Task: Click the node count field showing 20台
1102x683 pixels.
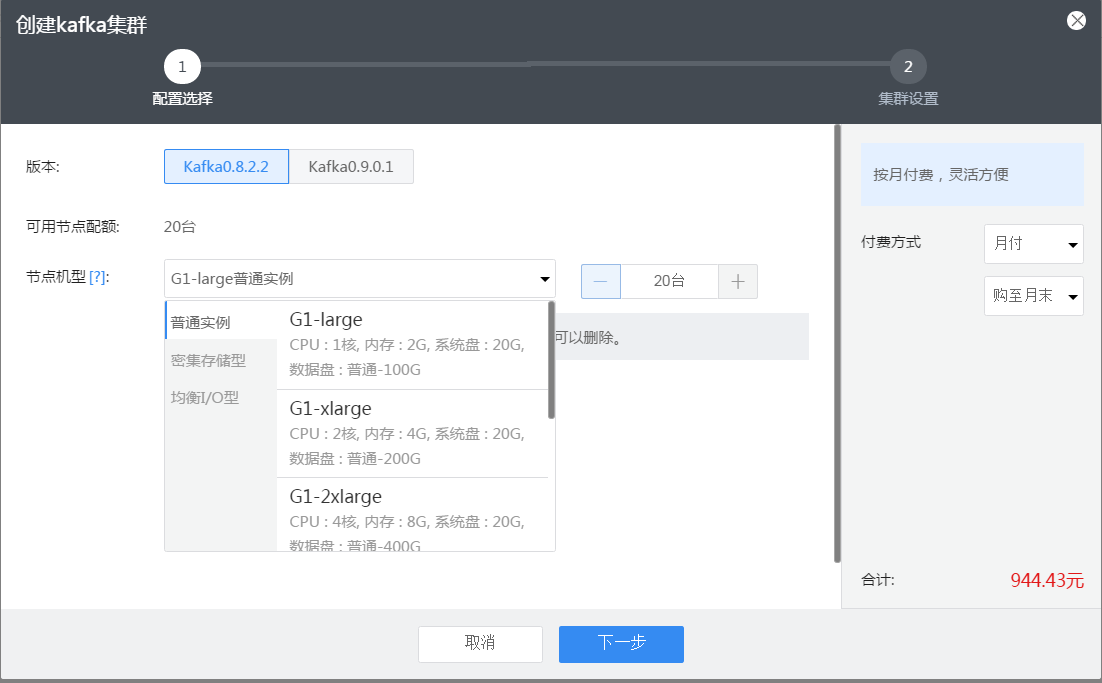Action: (669, 281)
